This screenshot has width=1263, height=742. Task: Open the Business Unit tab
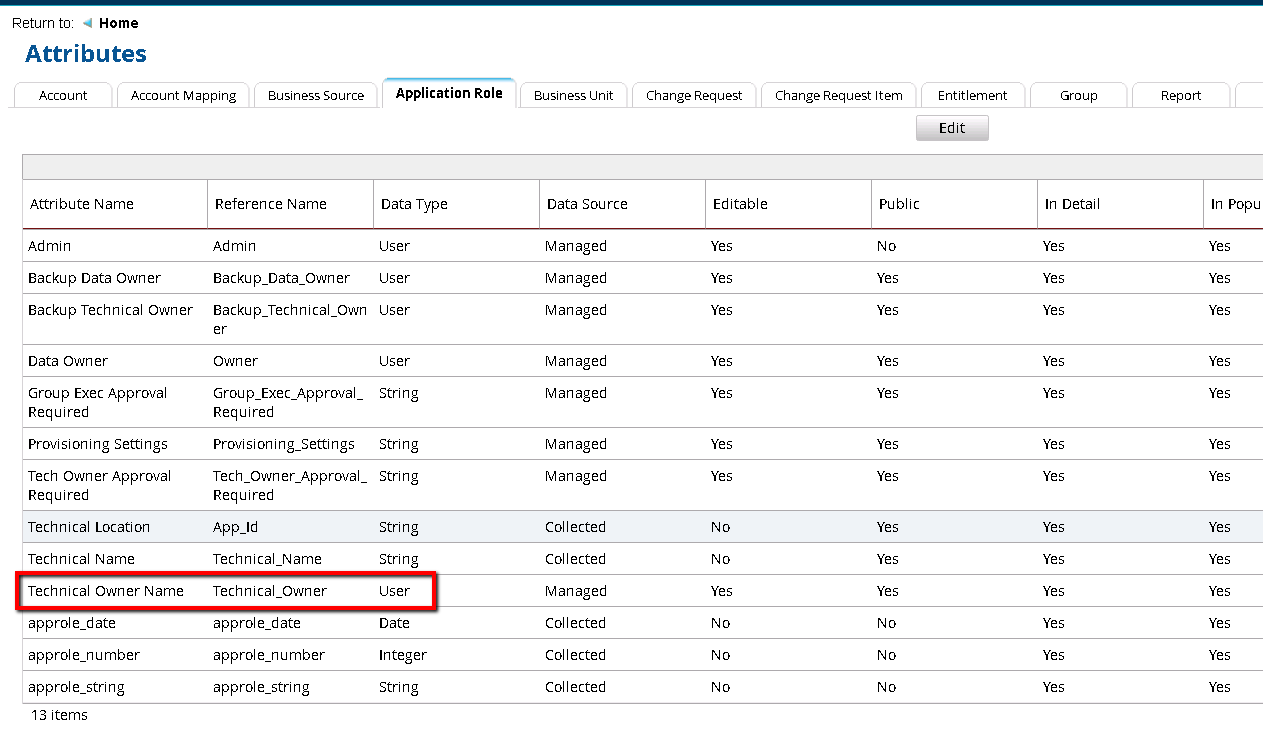pyautogui.click(x=573, y=96)
